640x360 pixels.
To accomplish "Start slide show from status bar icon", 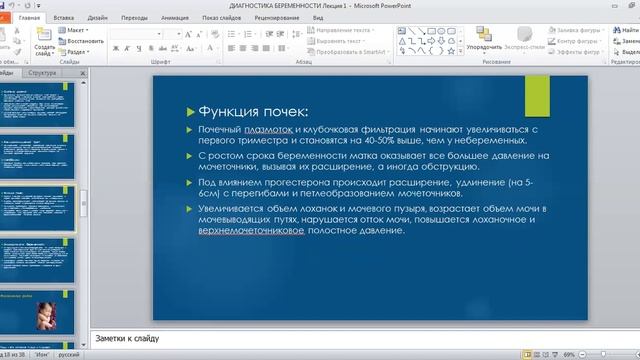I will (x=555, y=355).
